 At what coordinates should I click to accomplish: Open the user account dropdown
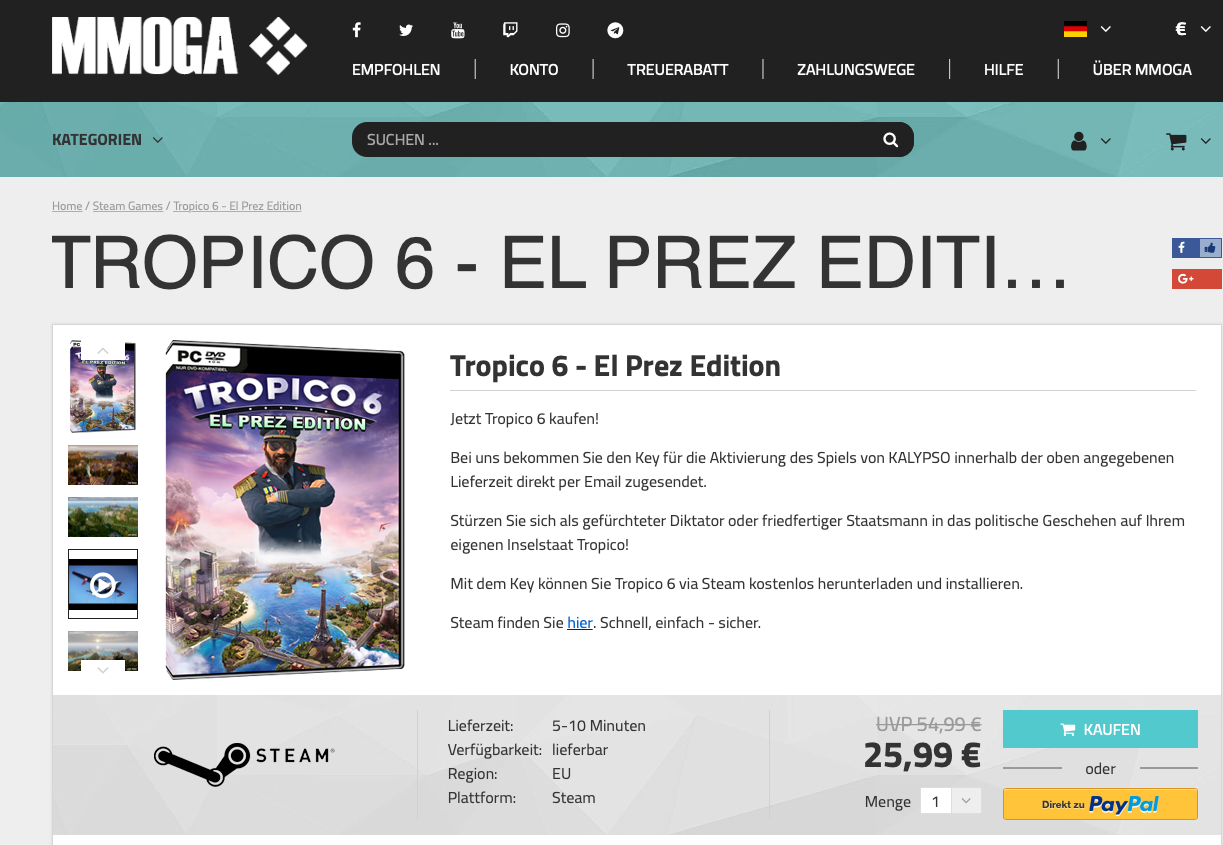pyautogui.click(x=1090, y=141)
